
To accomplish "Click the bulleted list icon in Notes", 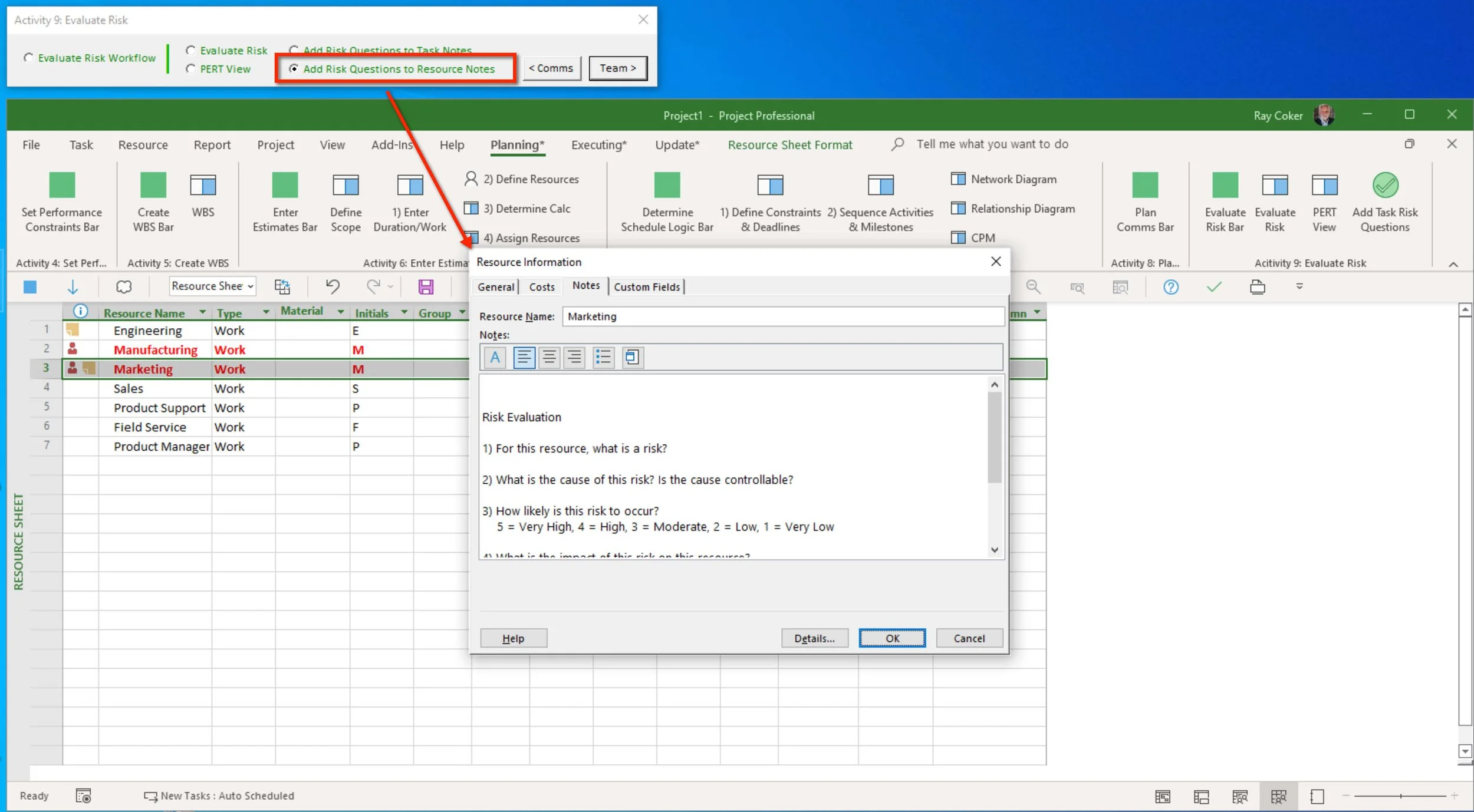I will [x=603, y=358].
